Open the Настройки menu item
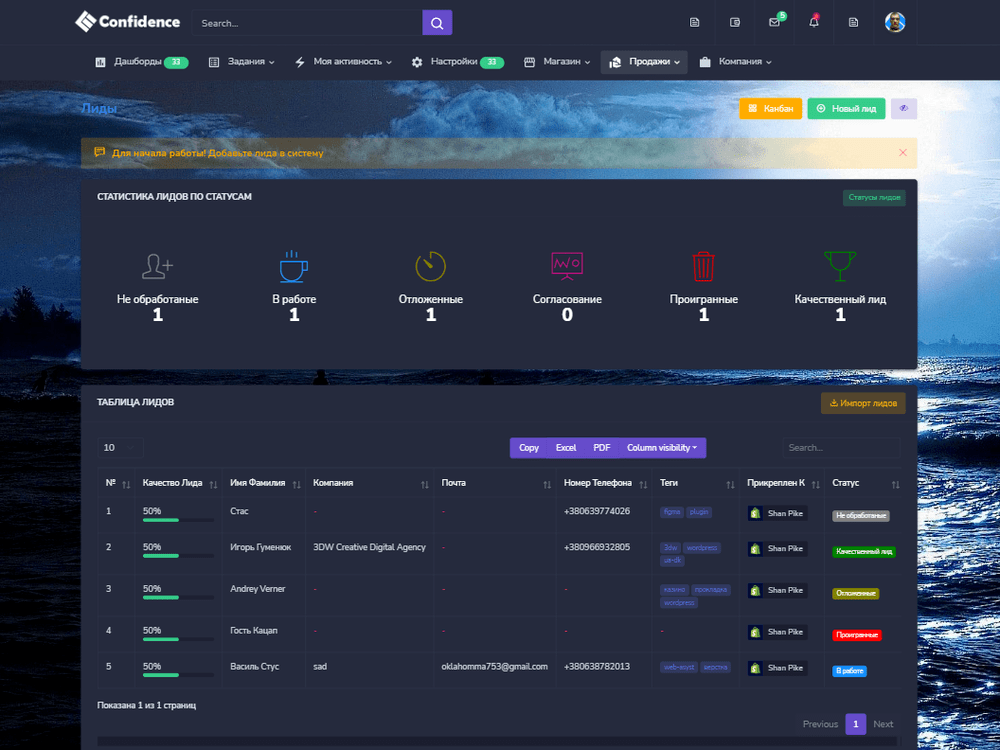The height and width of the screenshot is (750, 1000). pos(457,62)
